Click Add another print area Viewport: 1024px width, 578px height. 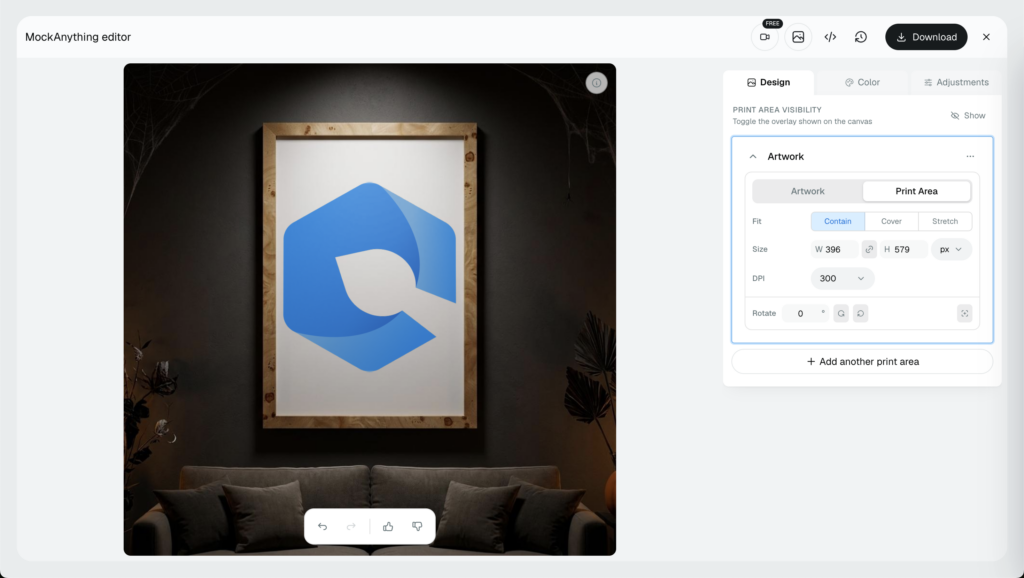[x=862, y=362]
